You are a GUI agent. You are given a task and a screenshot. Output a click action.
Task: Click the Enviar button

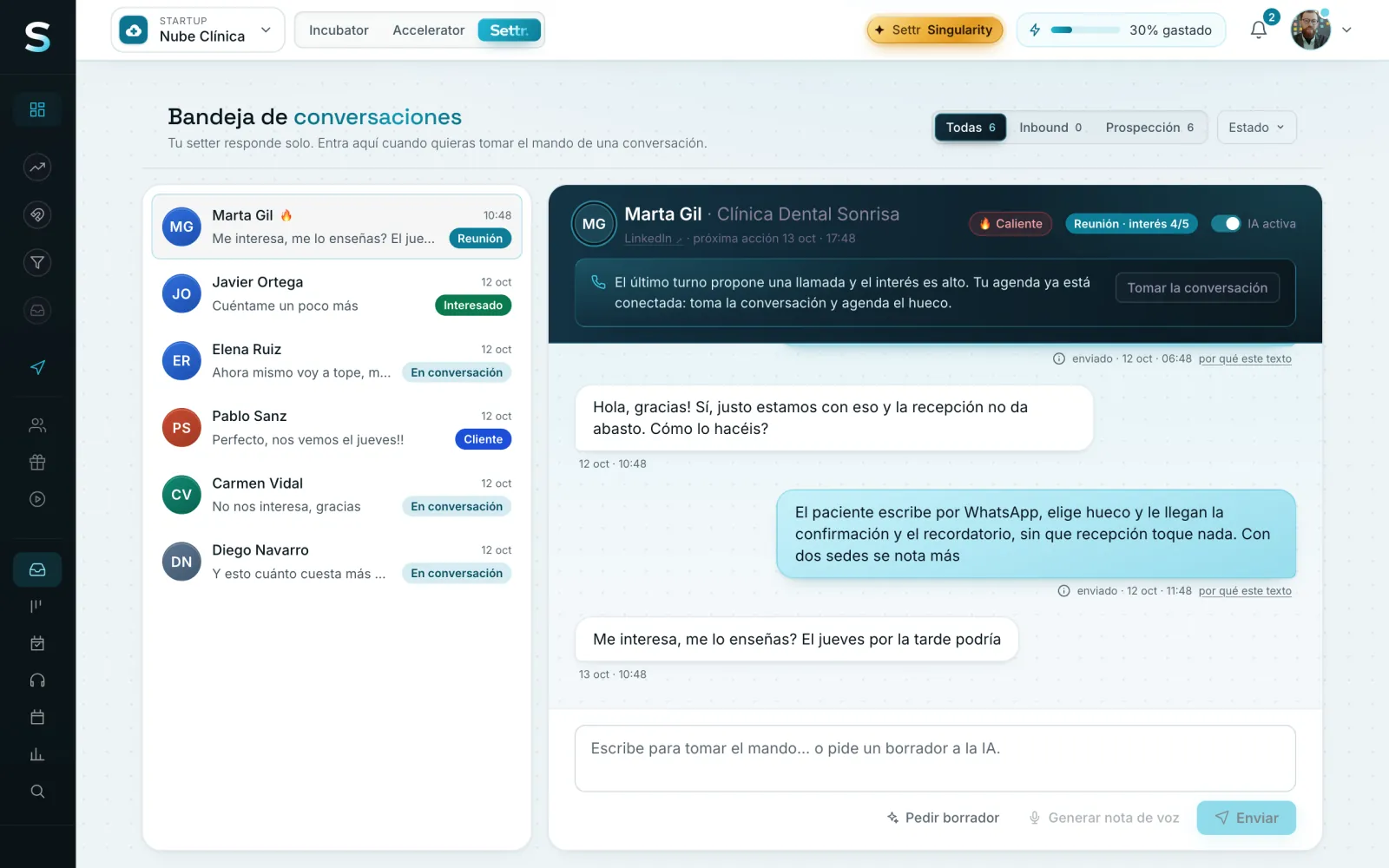point(1246,818)
